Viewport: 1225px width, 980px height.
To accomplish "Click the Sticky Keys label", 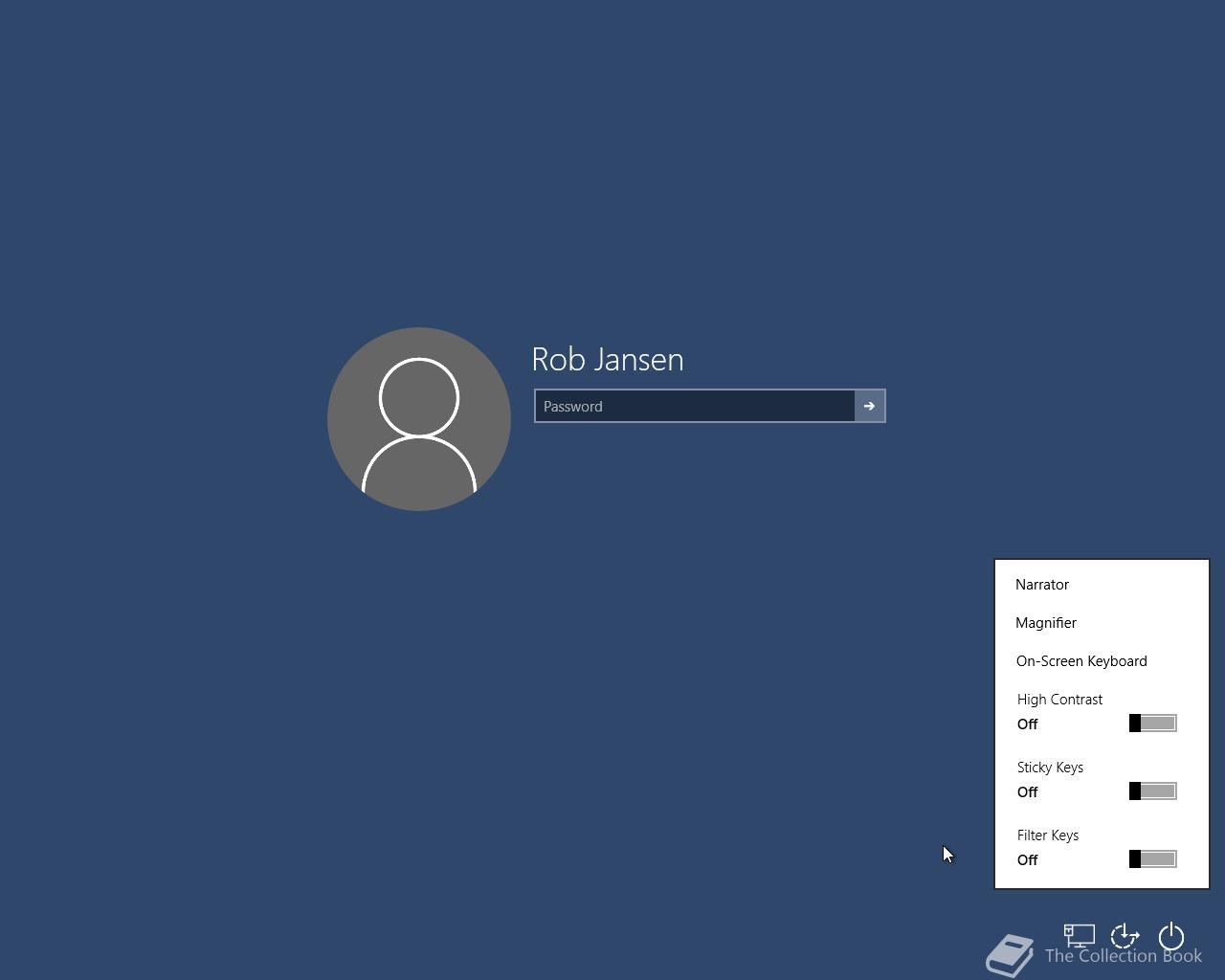I will 1050,768.
